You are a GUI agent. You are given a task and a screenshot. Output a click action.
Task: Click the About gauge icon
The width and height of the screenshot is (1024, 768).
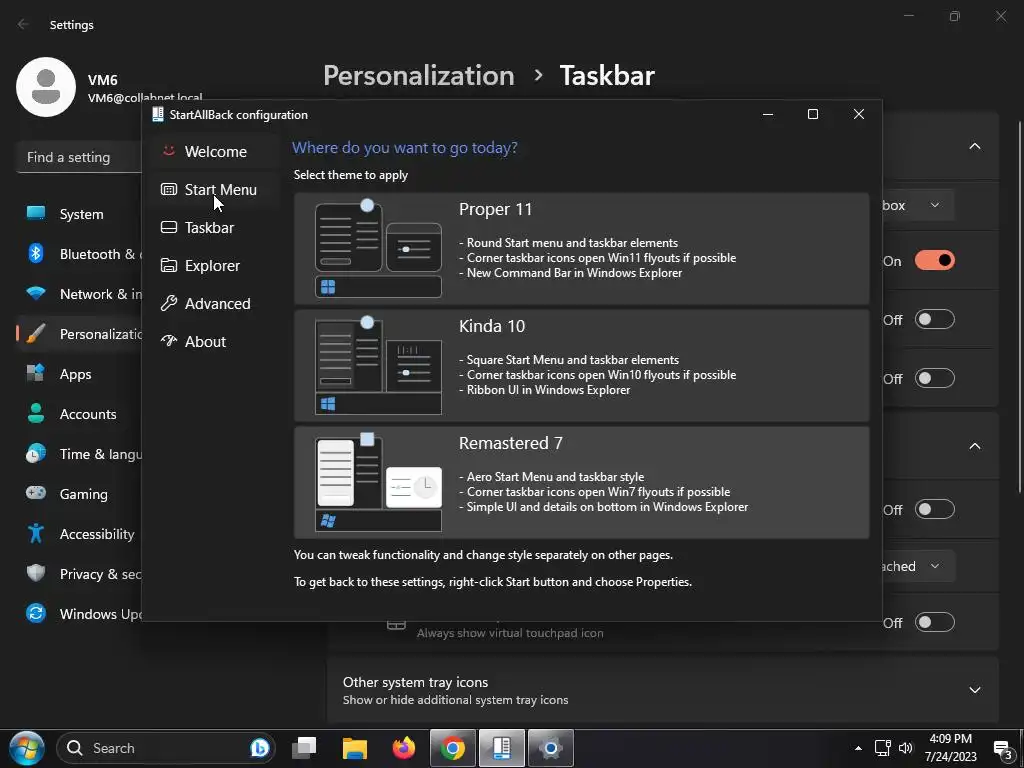click(168, 341)
